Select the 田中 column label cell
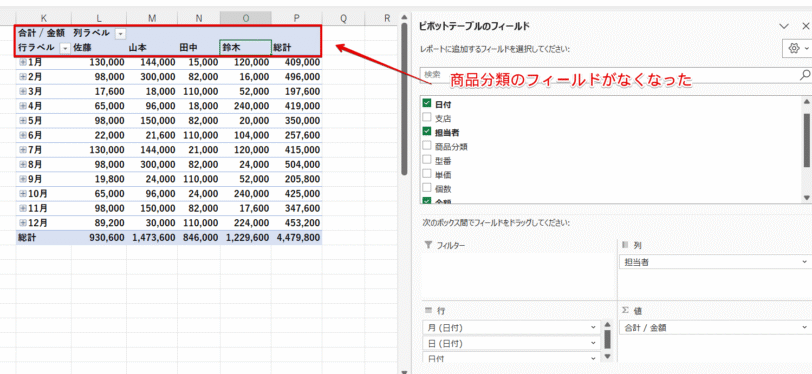 (x=199, y=48)
